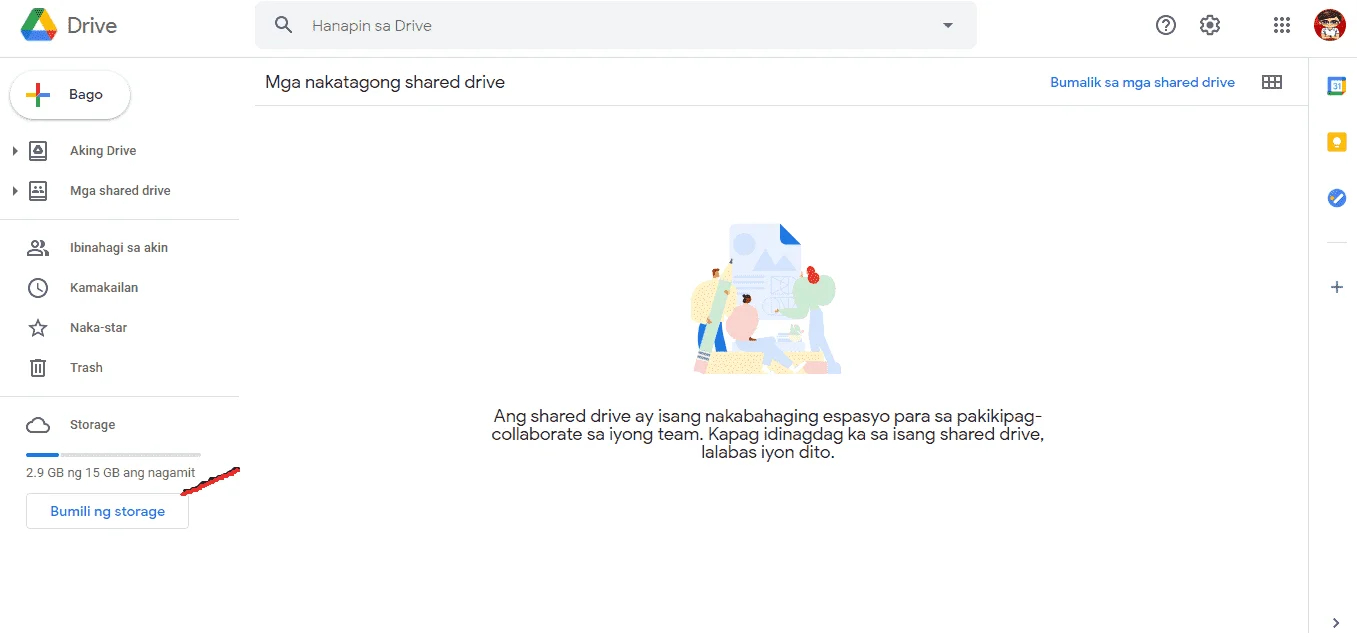
Task: Click the Trash bin icon
Action: click(x=38, y=368)
